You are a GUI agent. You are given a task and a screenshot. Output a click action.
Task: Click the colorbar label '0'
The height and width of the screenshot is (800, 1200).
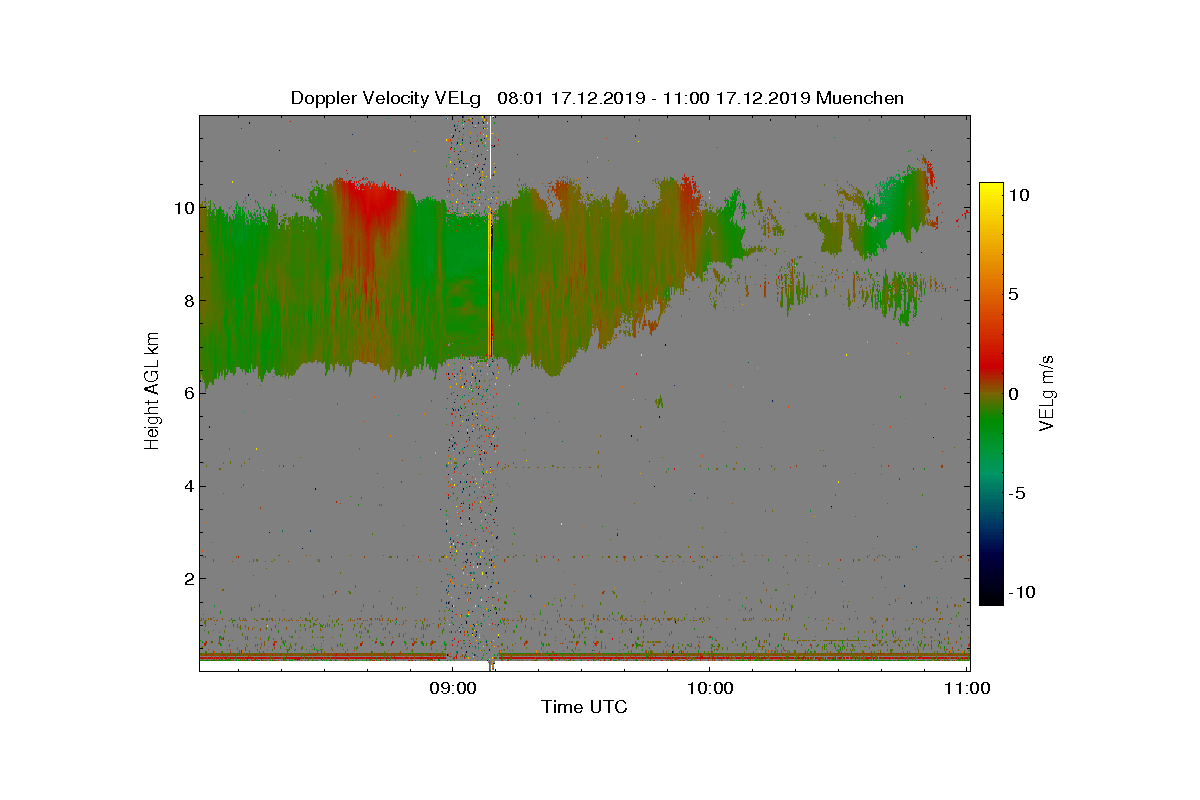[1012, 394]
